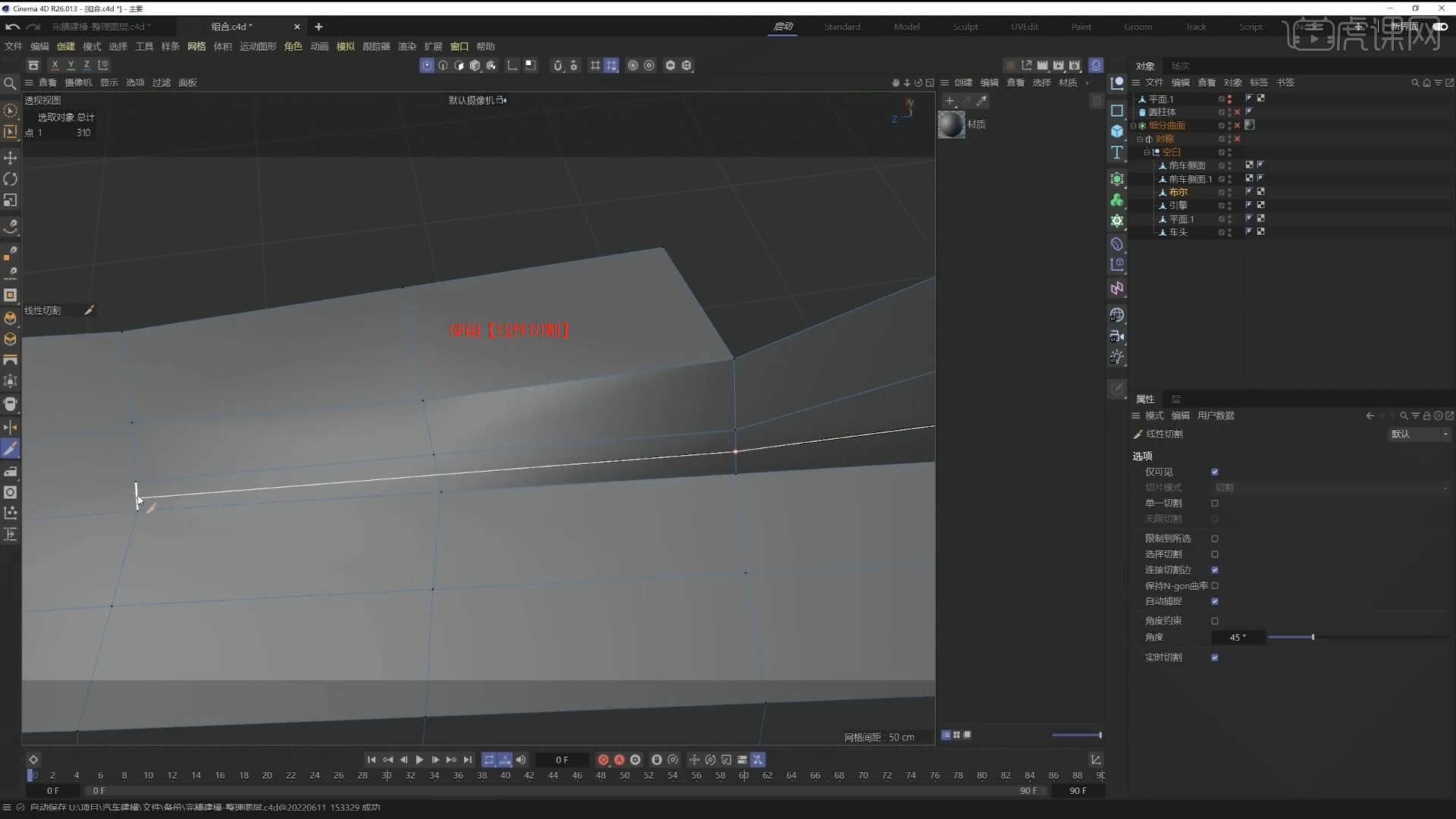Toggle the X axis lock
This screenshot has height=819, width=1456.
click(55, 65)
